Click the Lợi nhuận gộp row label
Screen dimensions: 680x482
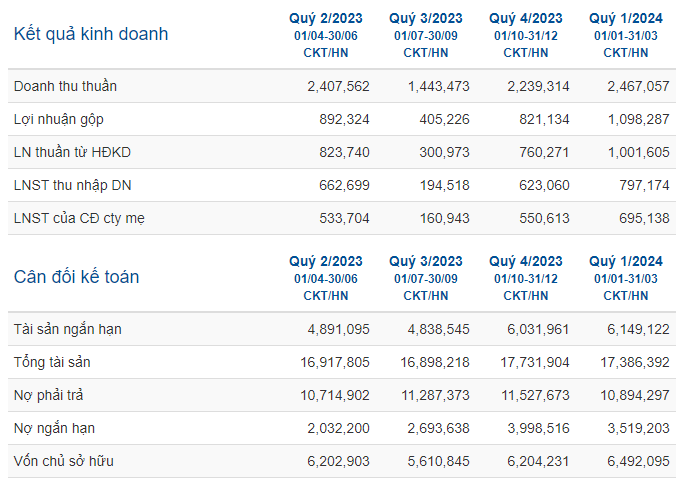coord(59,119)
